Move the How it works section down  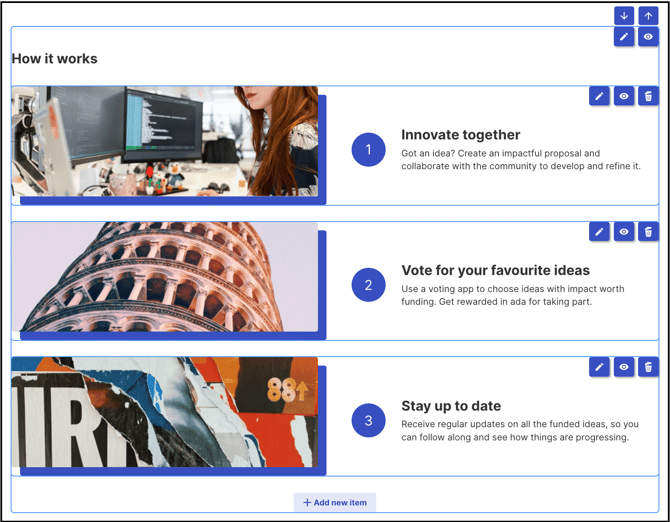pyautogui.click(x=624, y=16)
